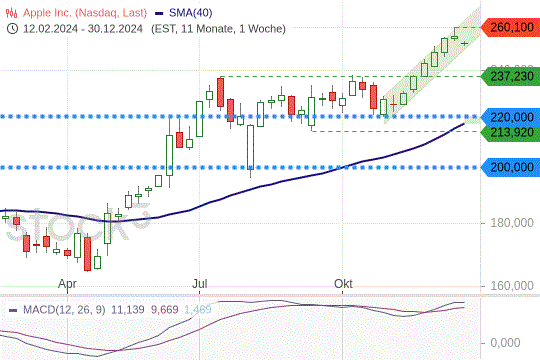
Task: Click the Apr time axis label
Action: pyautogui.click(x=67, y=284)
